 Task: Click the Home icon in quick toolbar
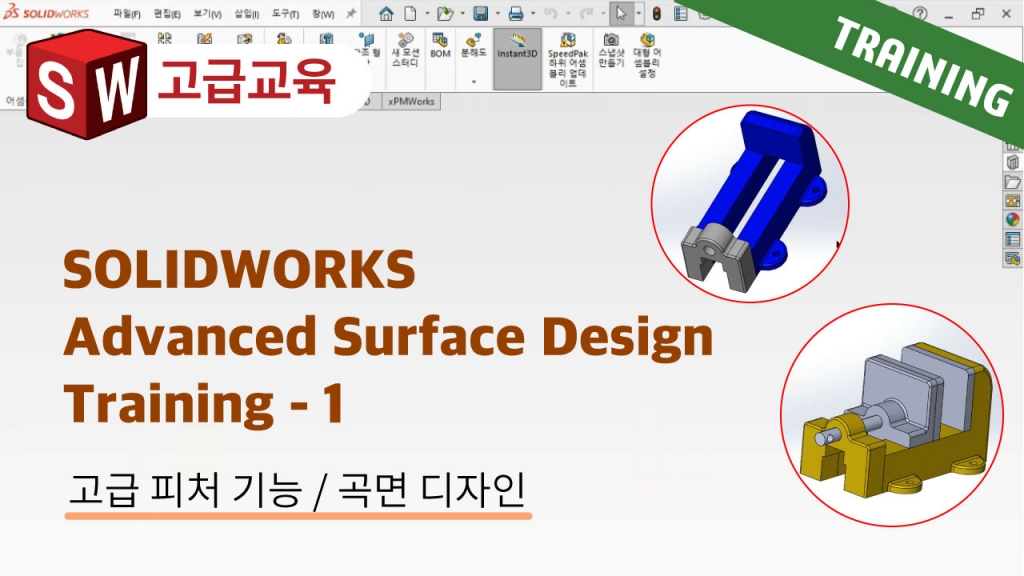tap(386, 13)
